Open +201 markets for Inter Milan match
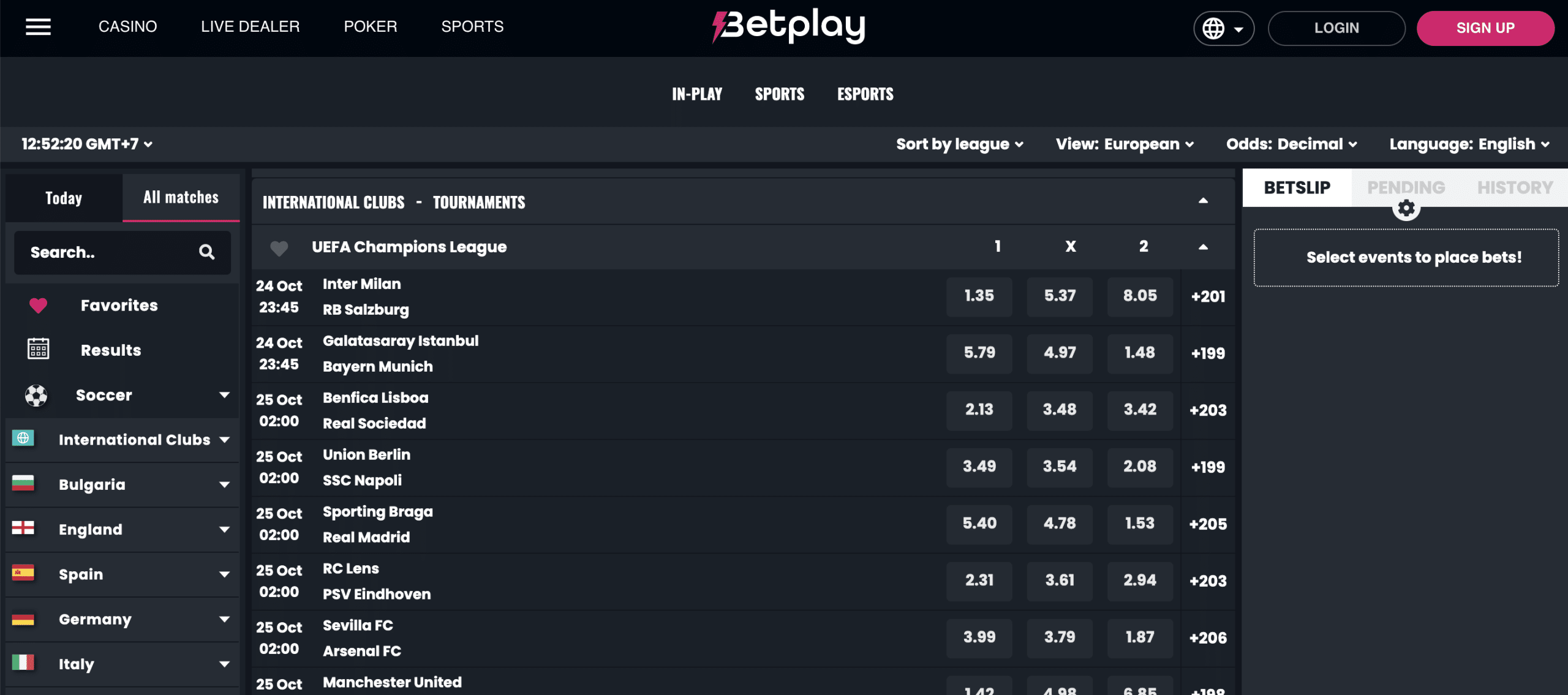Viewport: 1568px width, 695px height. tap(1208, 296)
